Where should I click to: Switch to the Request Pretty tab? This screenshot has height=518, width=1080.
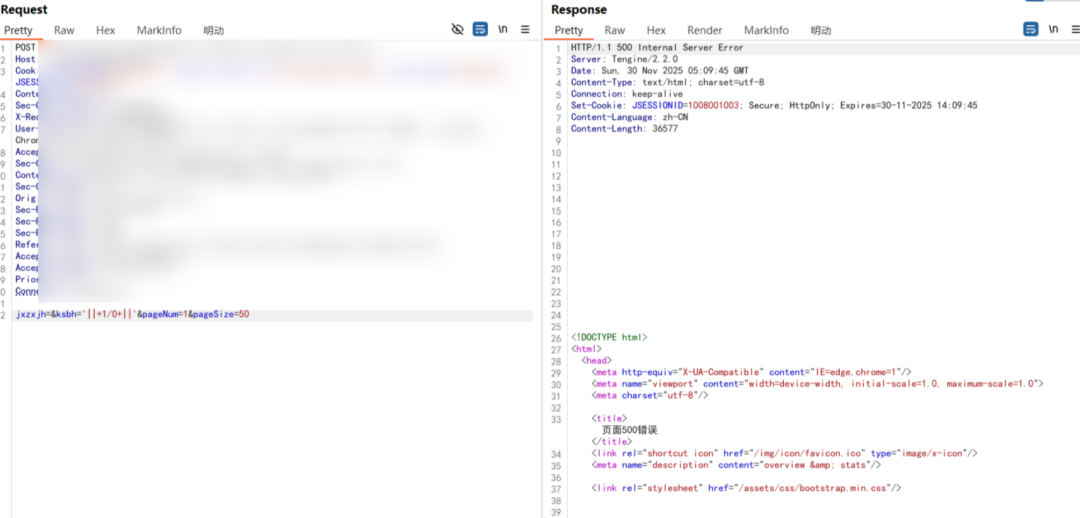[18, 30]
